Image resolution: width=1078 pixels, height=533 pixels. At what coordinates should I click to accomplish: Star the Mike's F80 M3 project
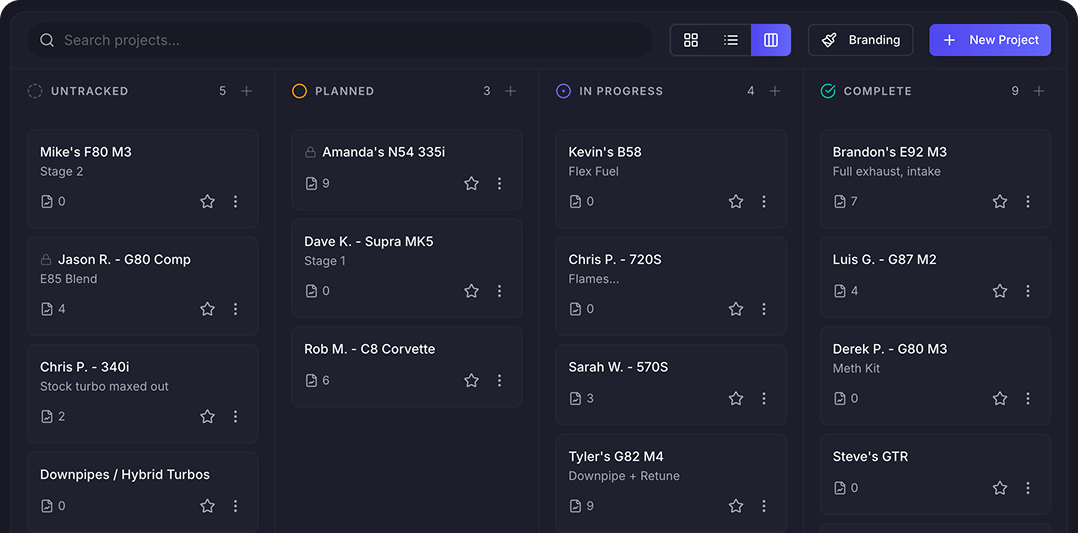click(x=208, y=202)
